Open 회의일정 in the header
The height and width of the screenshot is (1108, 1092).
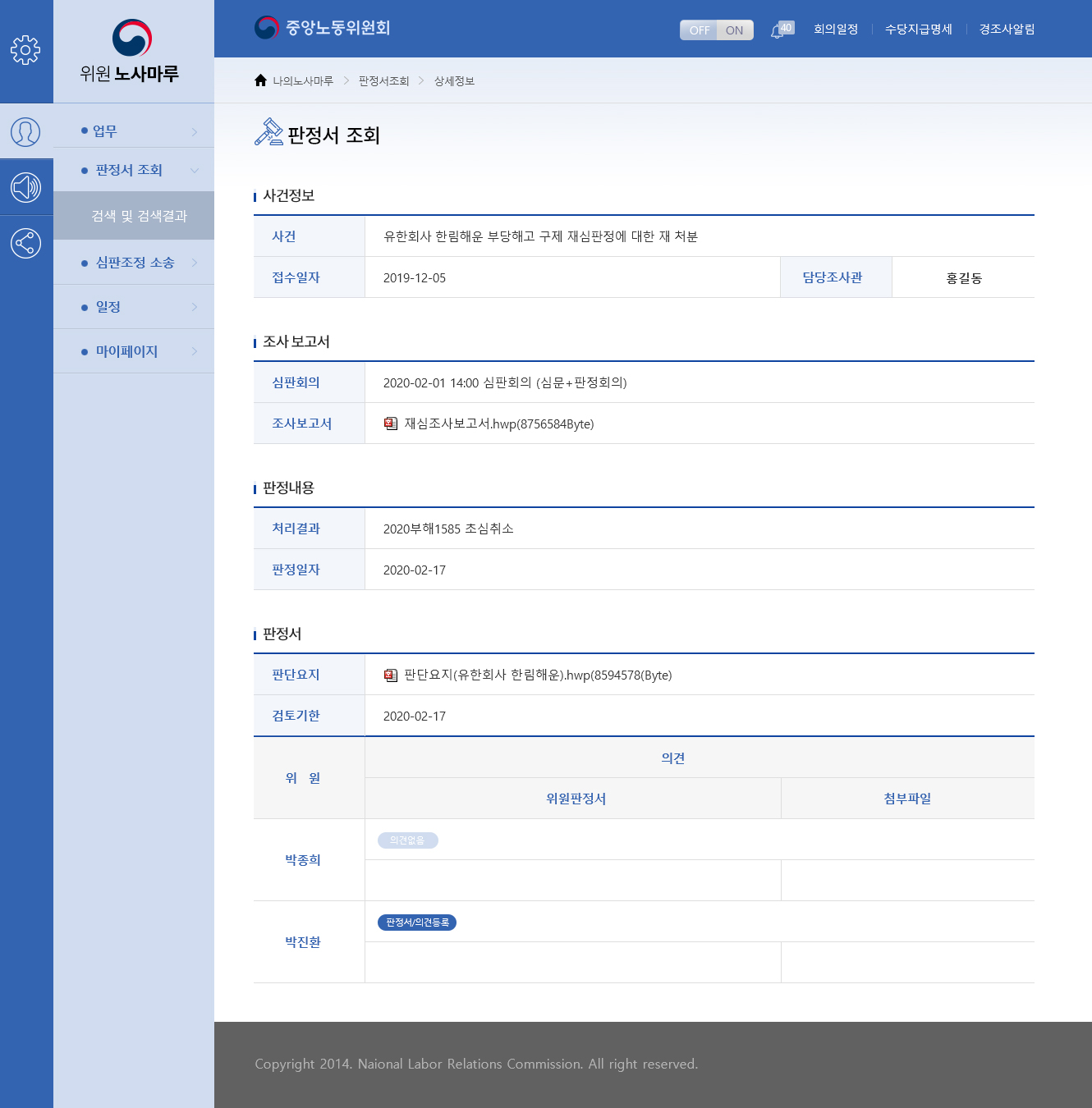click(836, 30)
